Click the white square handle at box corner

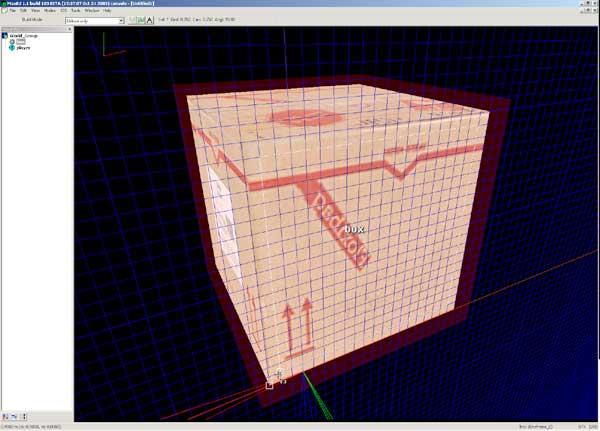[269, 385]
